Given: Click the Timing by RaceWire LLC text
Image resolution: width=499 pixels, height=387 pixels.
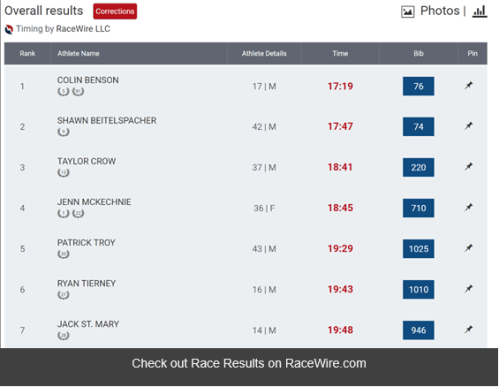Looking at the screenshot, I should (63, 29).
